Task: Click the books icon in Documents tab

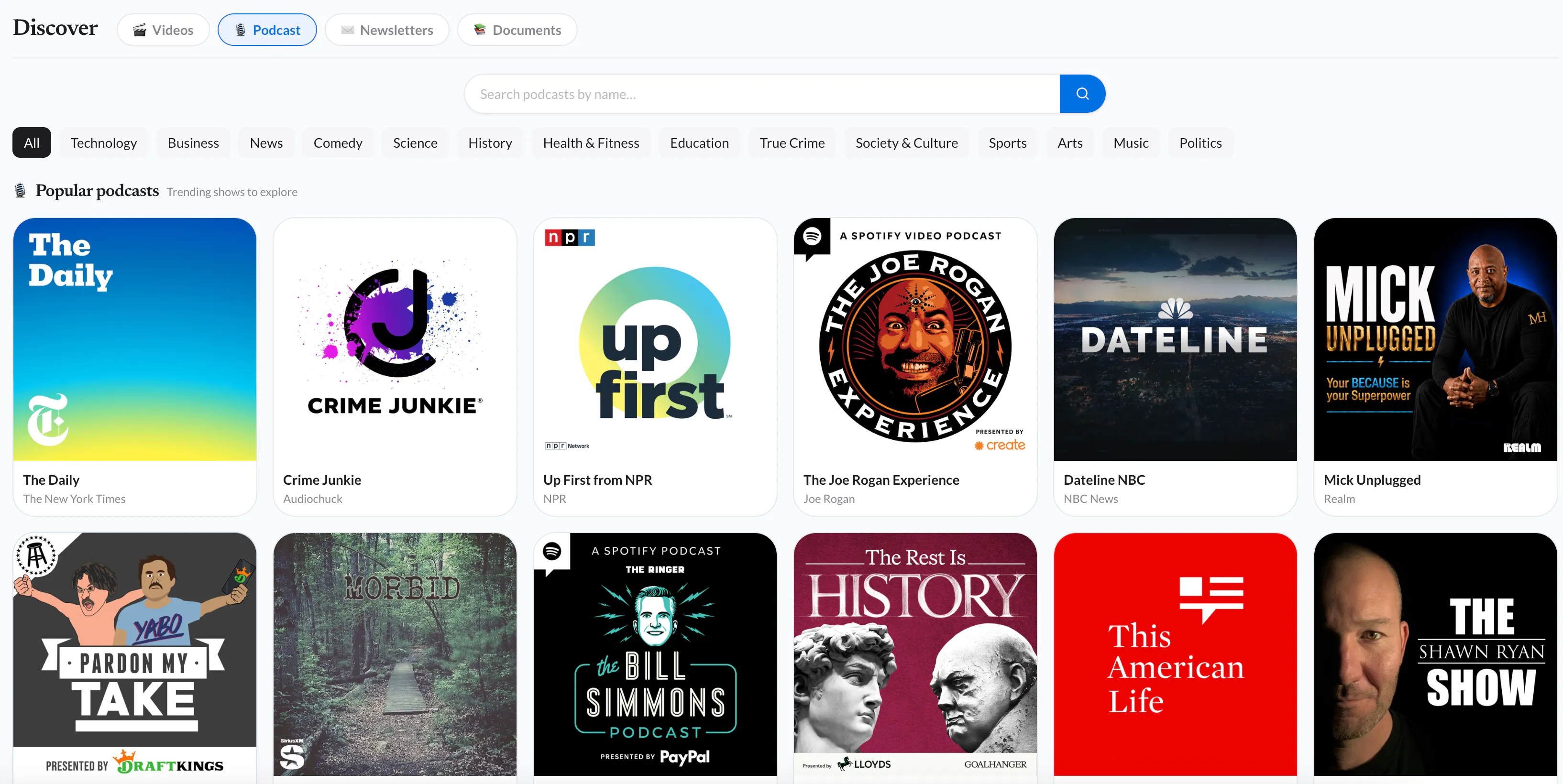Action: 479,30
